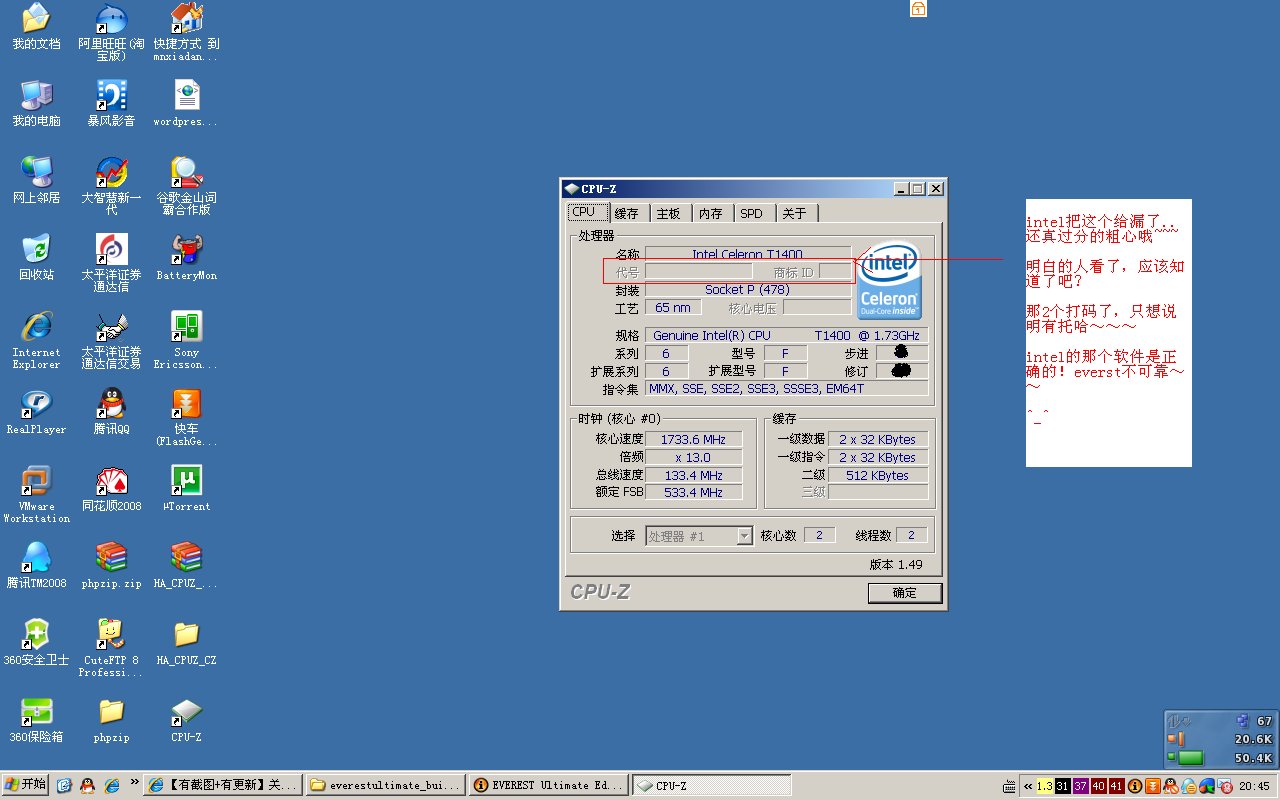Open the µTorrent desktop shortcut
Image resolution: width=1280 pixels, height=800 pixels.
coord(186,481)
